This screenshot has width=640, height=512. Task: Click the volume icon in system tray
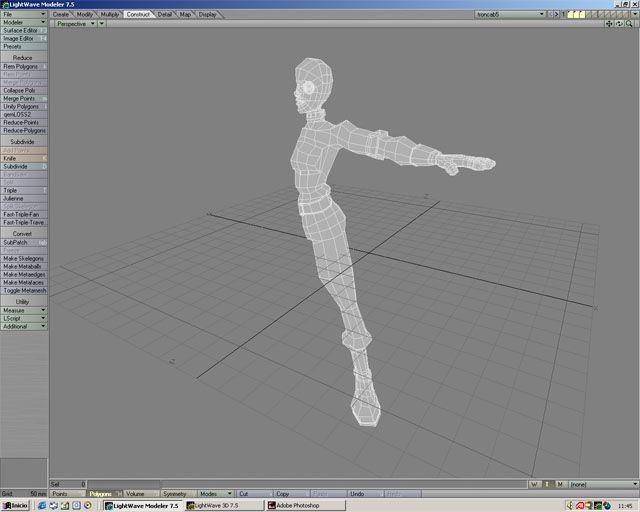point(571,505)
